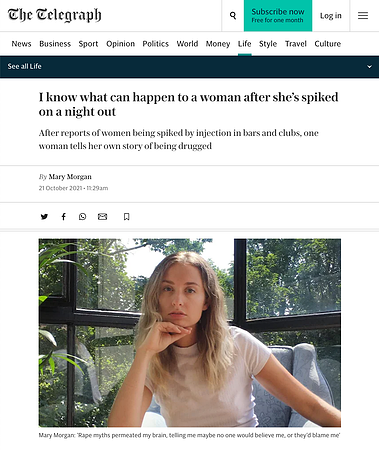Expand the See all Life chevron

pyautogui.click(x=369, y=66)
